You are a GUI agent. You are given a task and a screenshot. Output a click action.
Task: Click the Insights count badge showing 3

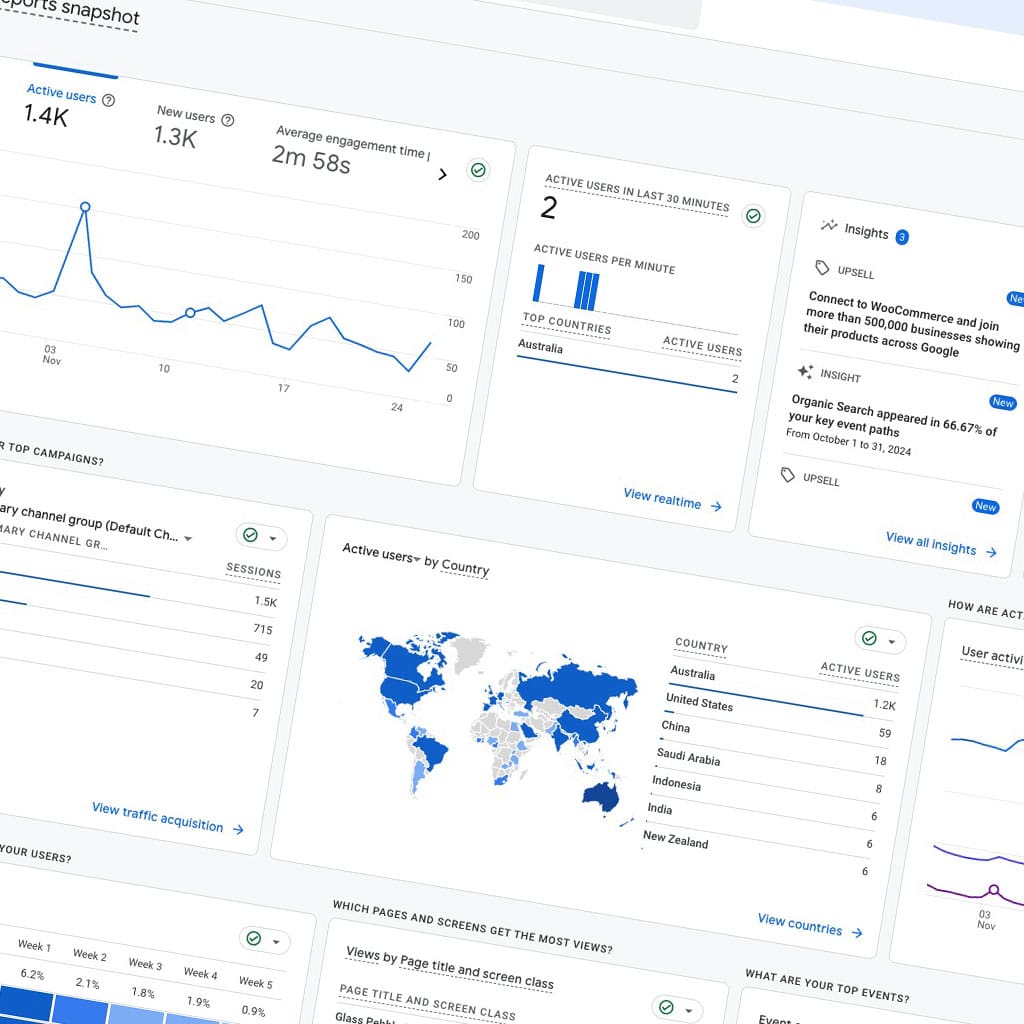[x=902, y=237]
